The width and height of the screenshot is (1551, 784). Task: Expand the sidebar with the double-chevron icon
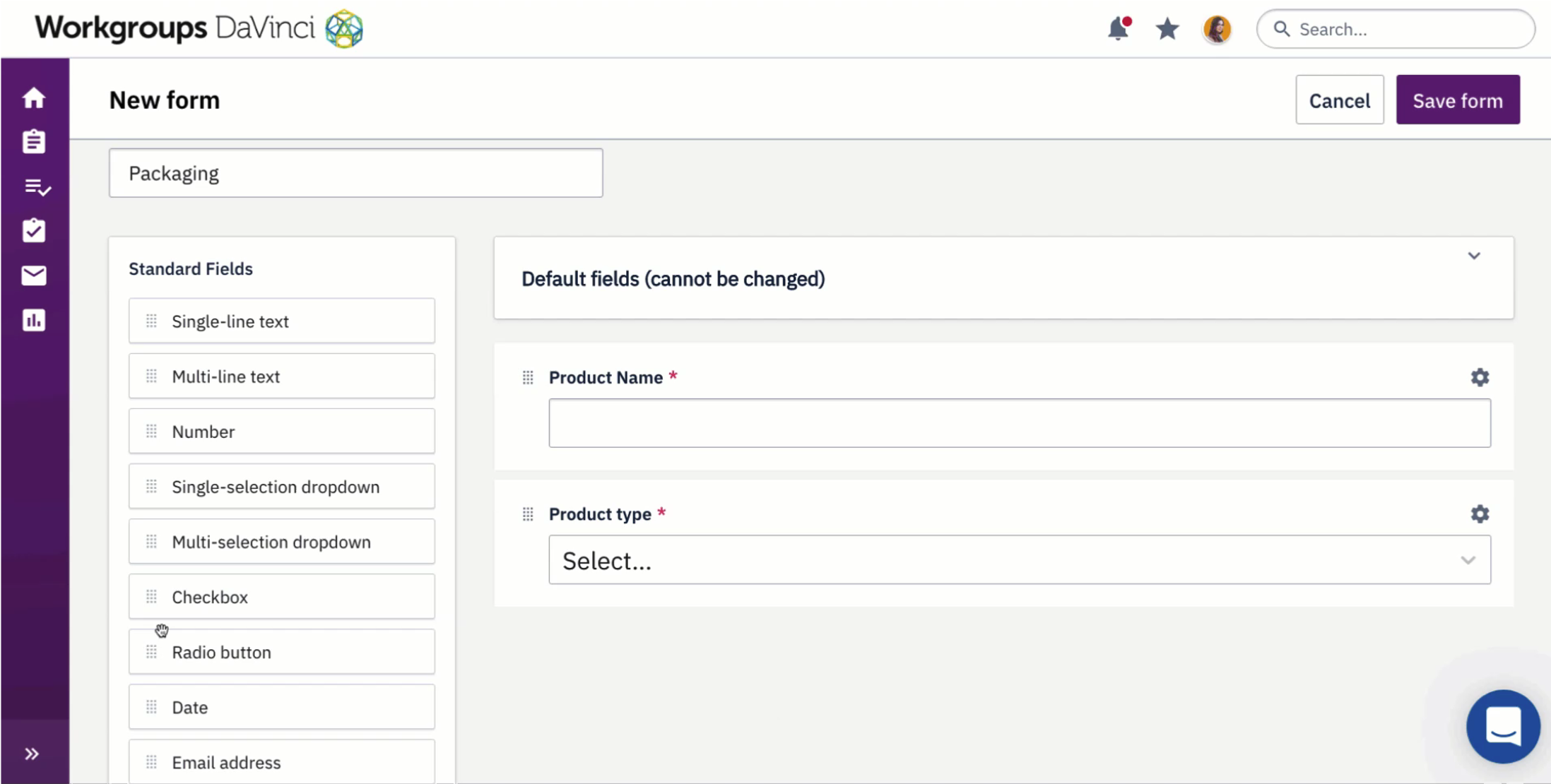coord(32,754)
